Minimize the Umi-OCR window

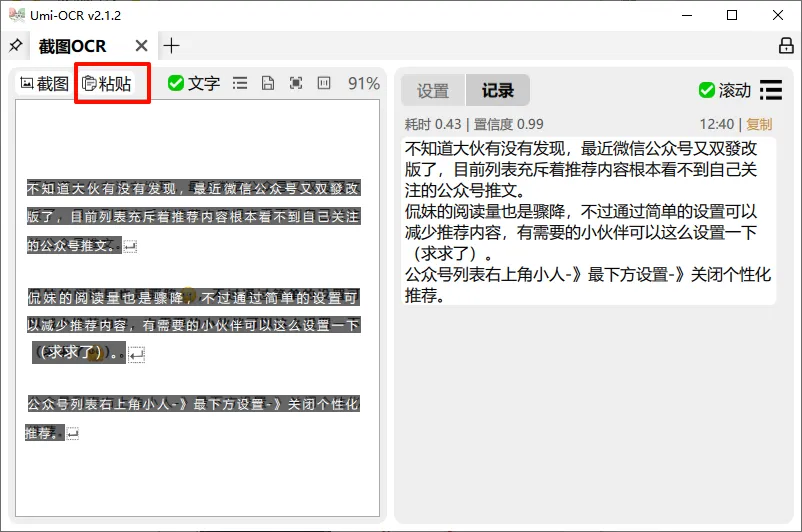(x=687, y=15)
